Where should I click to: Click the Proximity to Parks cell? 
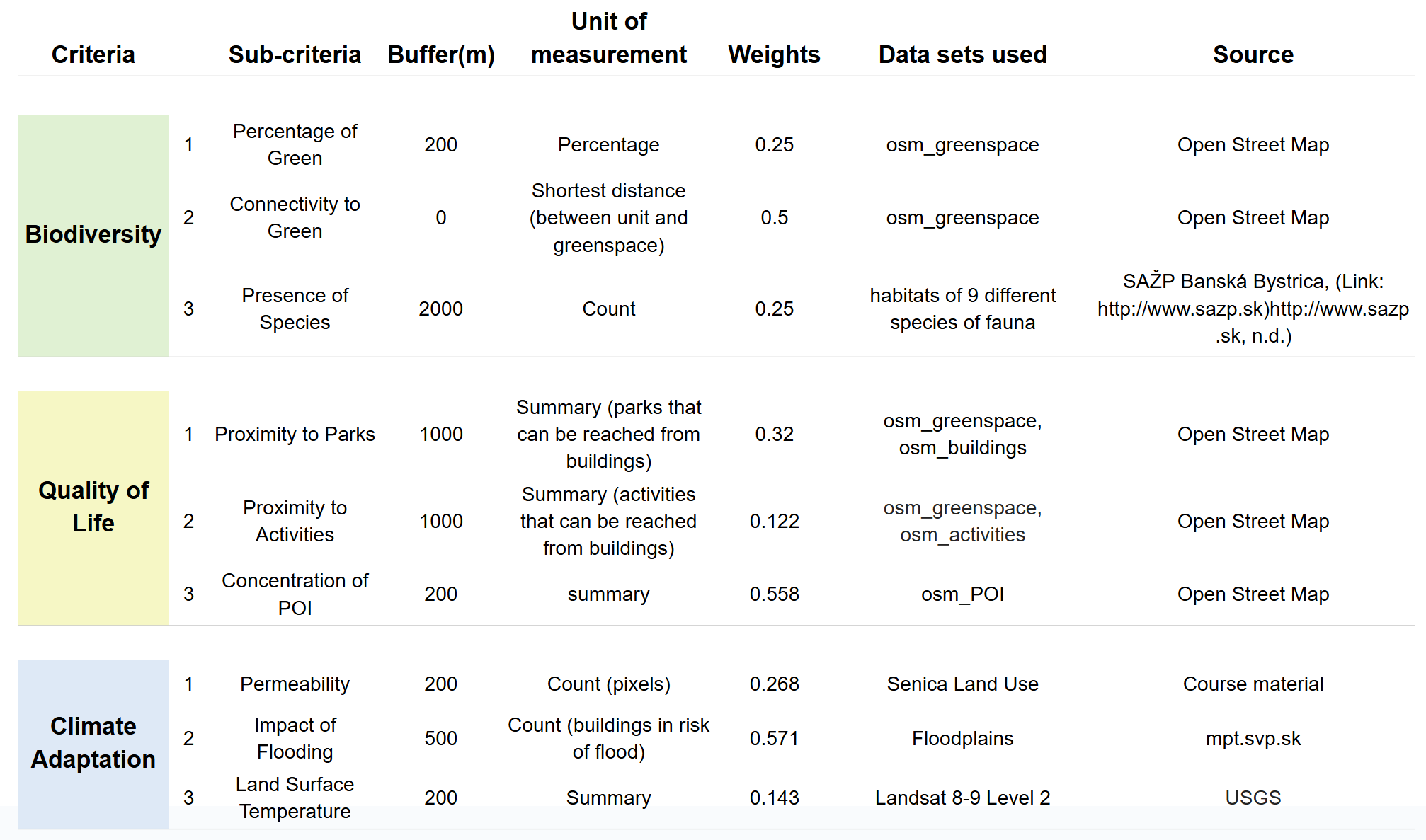click(x=295, y=434)
